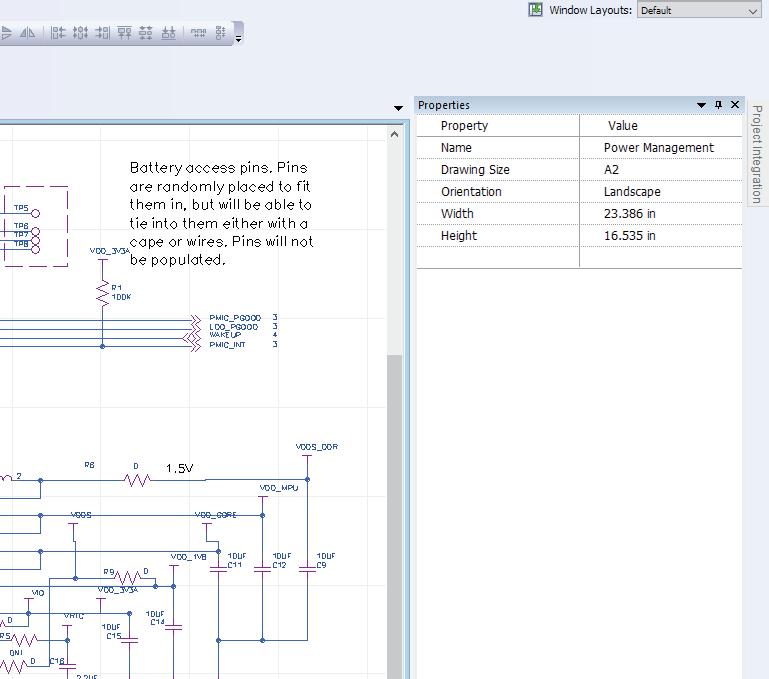
Task: Toggle auto-hide pin on Properties panel
Action: pyautogui.click(x=718, y=104)
